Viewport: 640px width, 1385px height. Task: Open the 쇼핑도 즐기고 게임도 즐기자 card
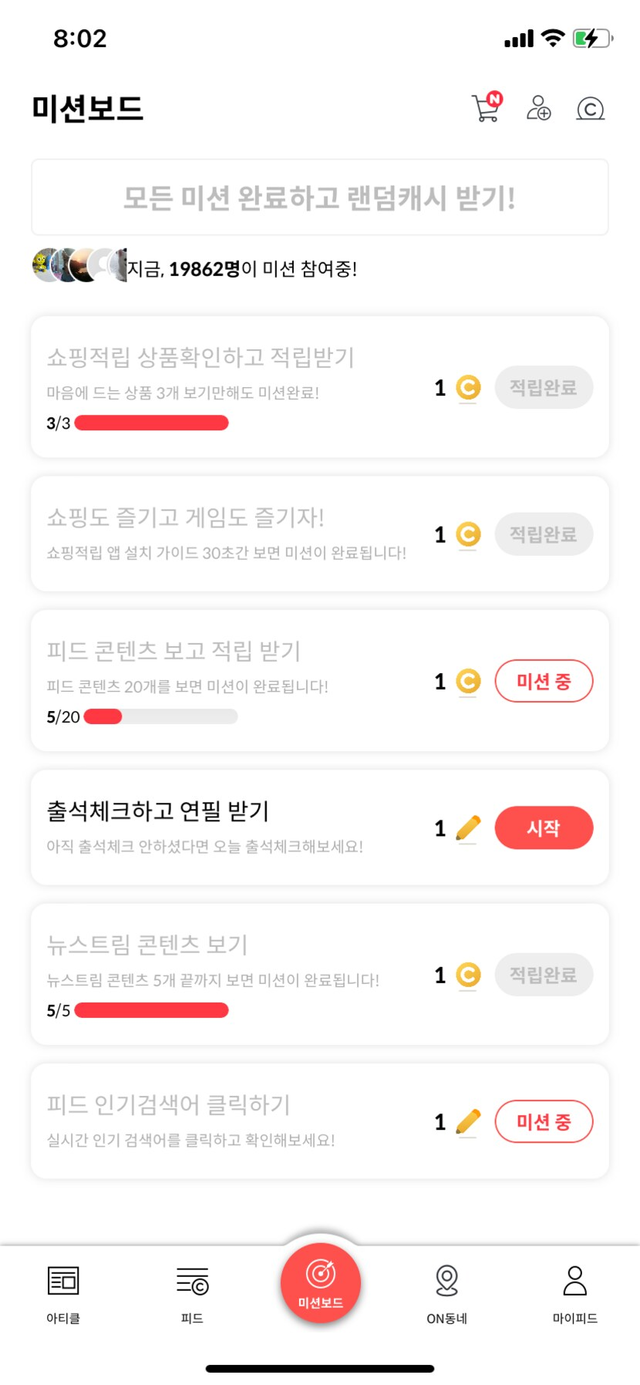pos(230,534)
